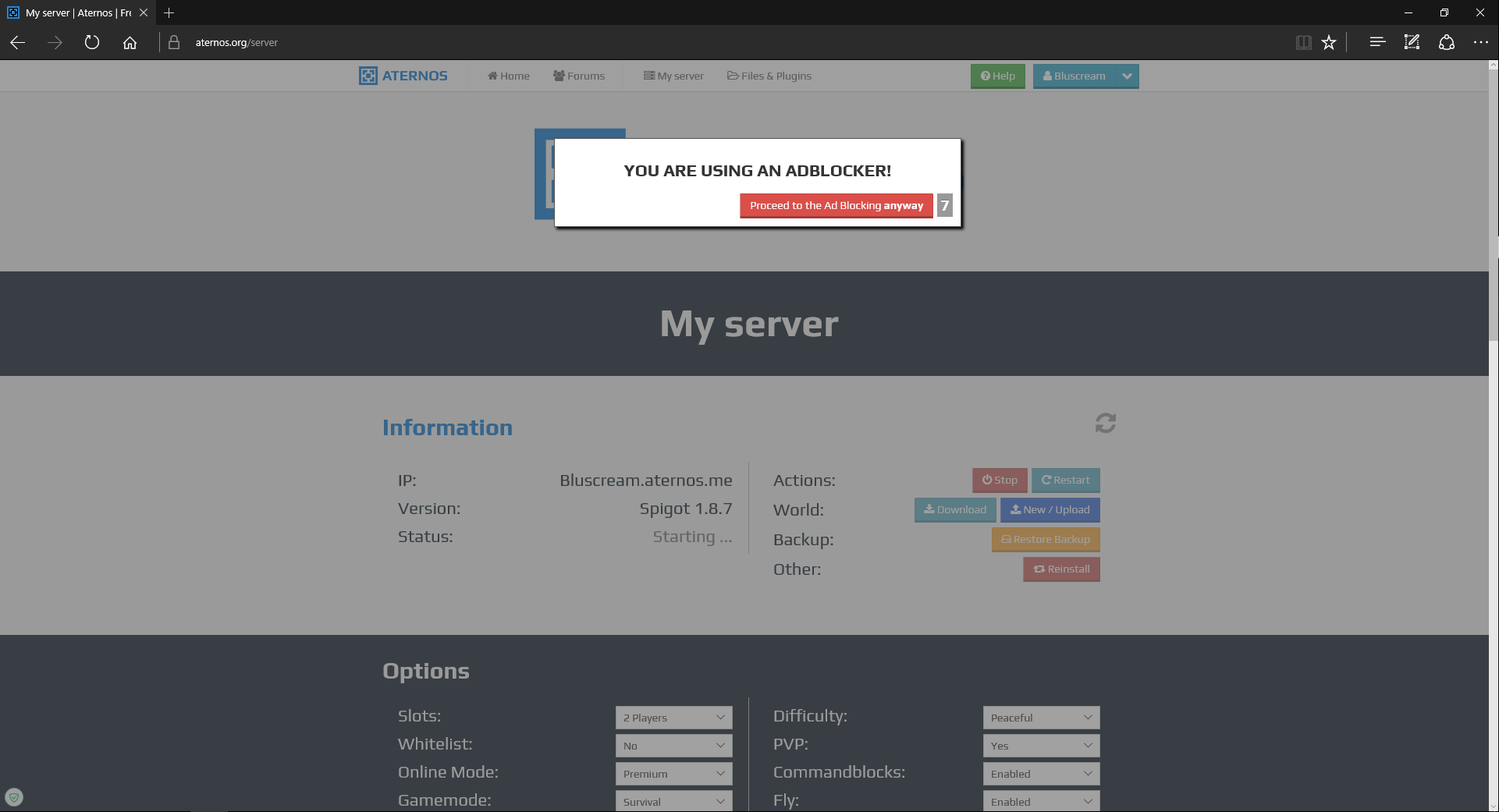Click the Bluscream account button

[1075, 76]
